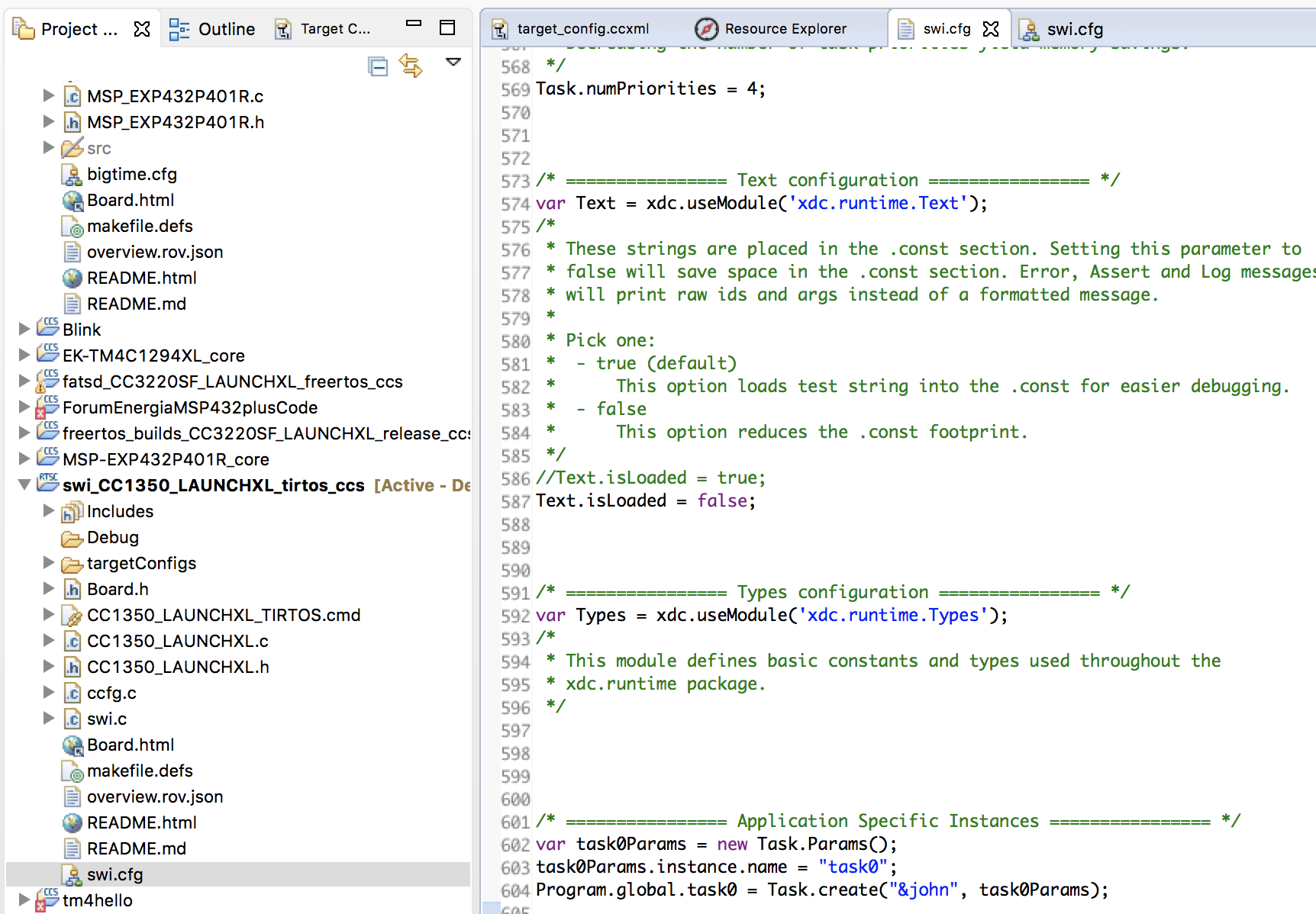Toggle Link with Editor in Project Explorer

[411, 66]
